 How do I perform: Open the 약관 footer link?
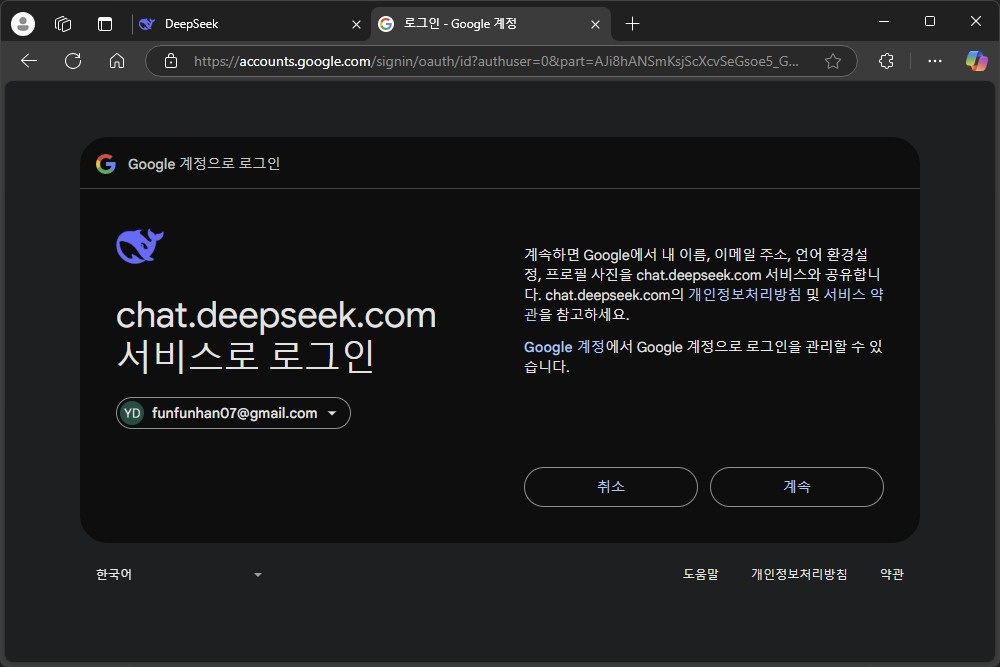892,575
